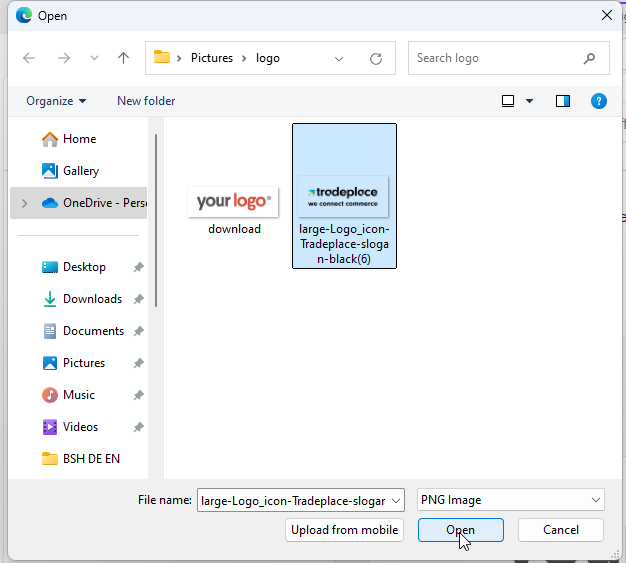
Task: Toggle the preview pane
Action: 563,101
